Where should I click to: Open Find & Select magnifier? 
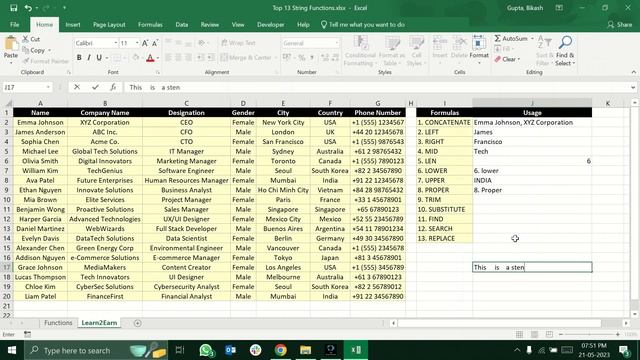point(565,51)
